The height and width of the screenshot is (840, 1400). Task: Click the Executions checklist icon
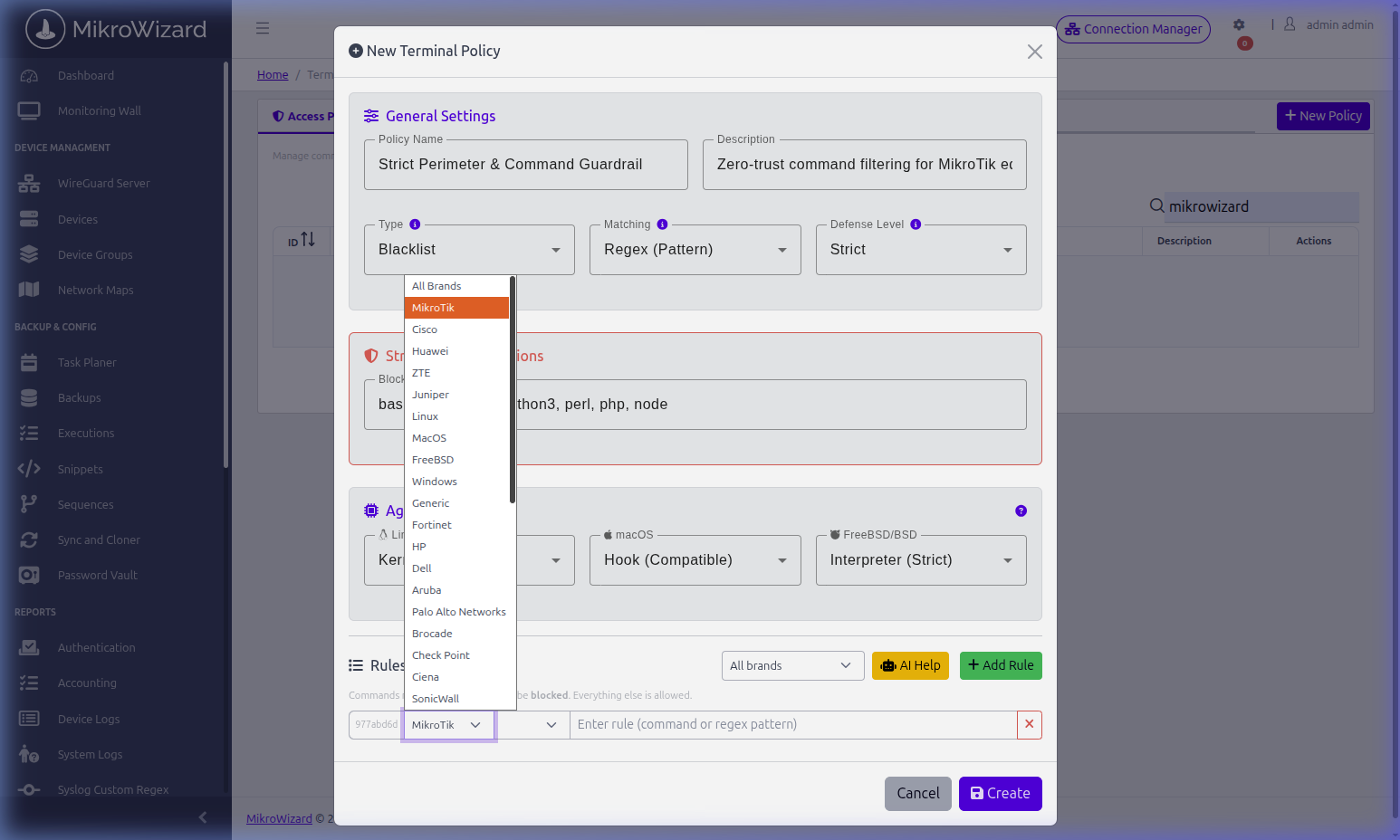point(29,433)
